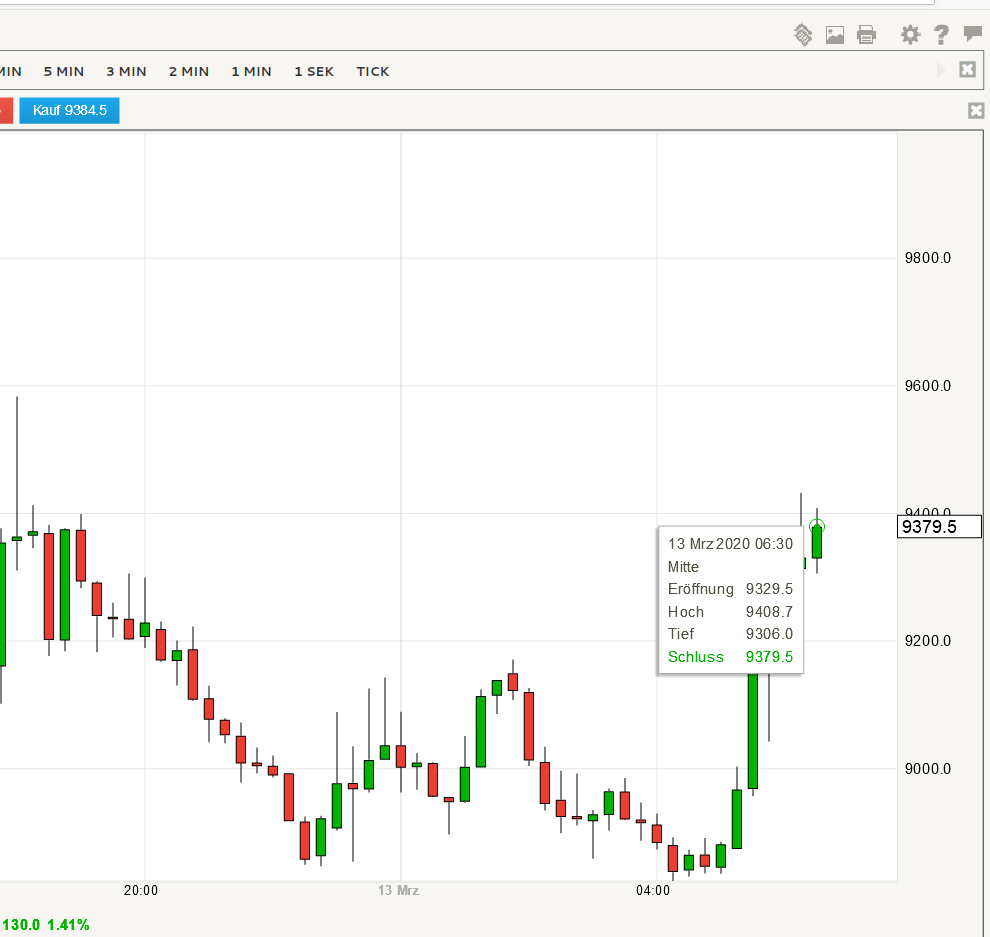Select the 1 MIN timeframe
Viewport: 990px width, 937px height.
tap(251, 71)
